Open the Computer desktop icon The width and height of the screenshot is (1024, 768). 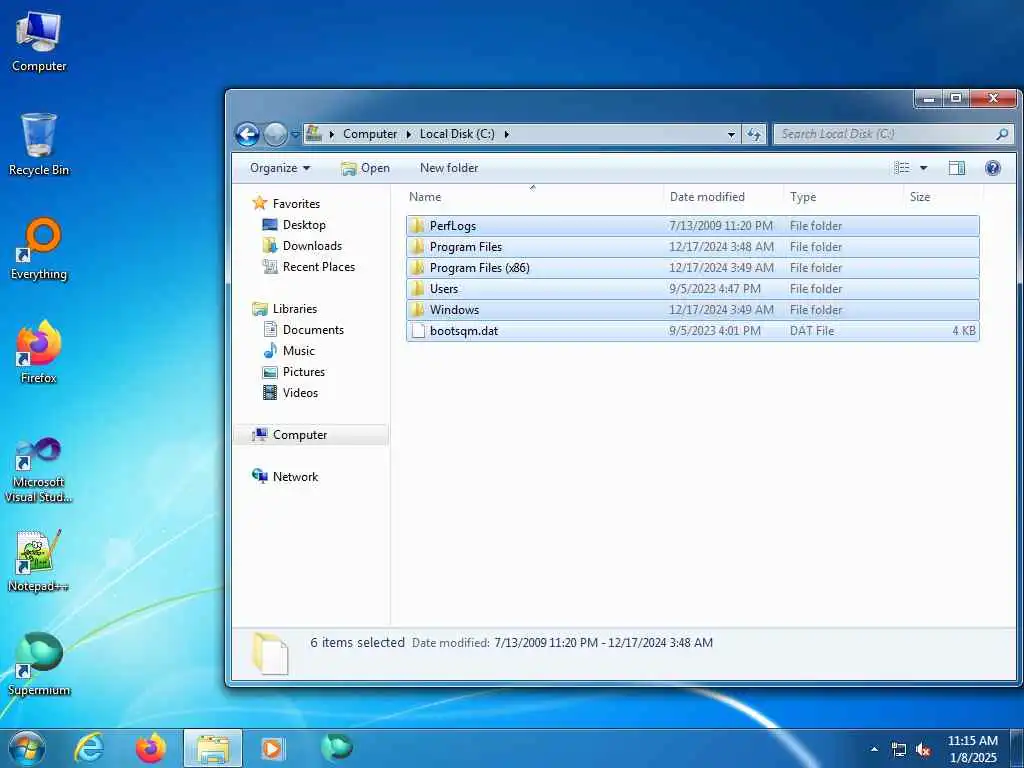[x=39, y=42]
